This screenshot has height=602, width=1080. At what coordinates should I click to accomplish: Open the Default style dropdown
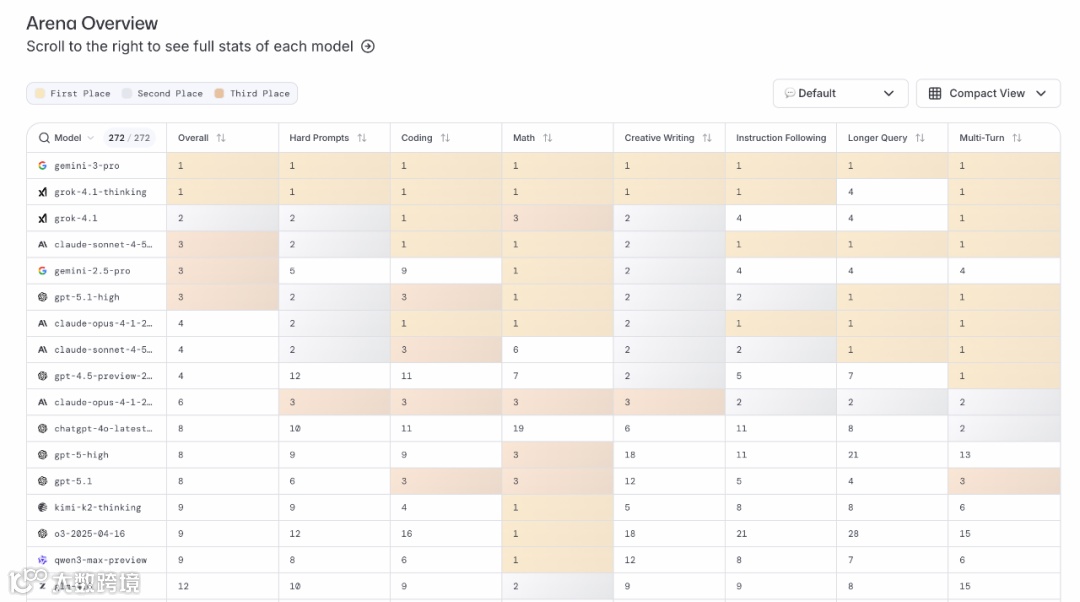(840, 93)
